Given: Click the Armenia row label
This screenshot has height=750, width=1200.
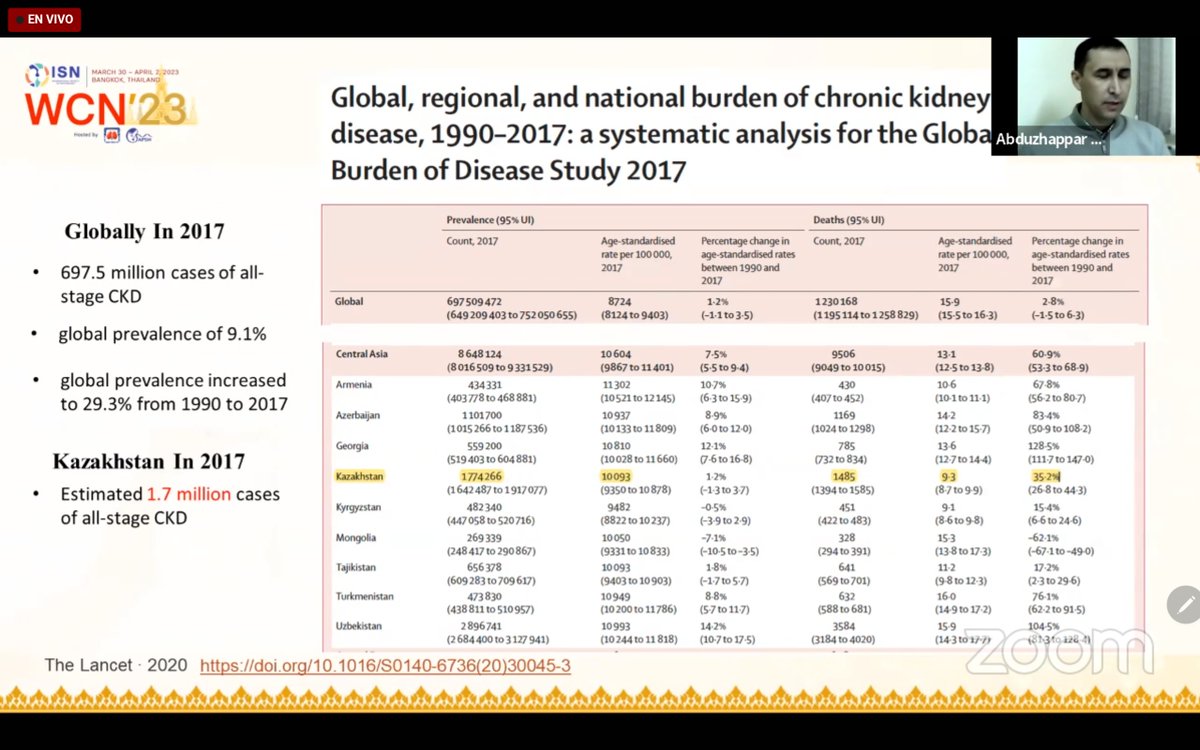Looking at the screenshot, I should pyautogui.click(x=354, y=384).
